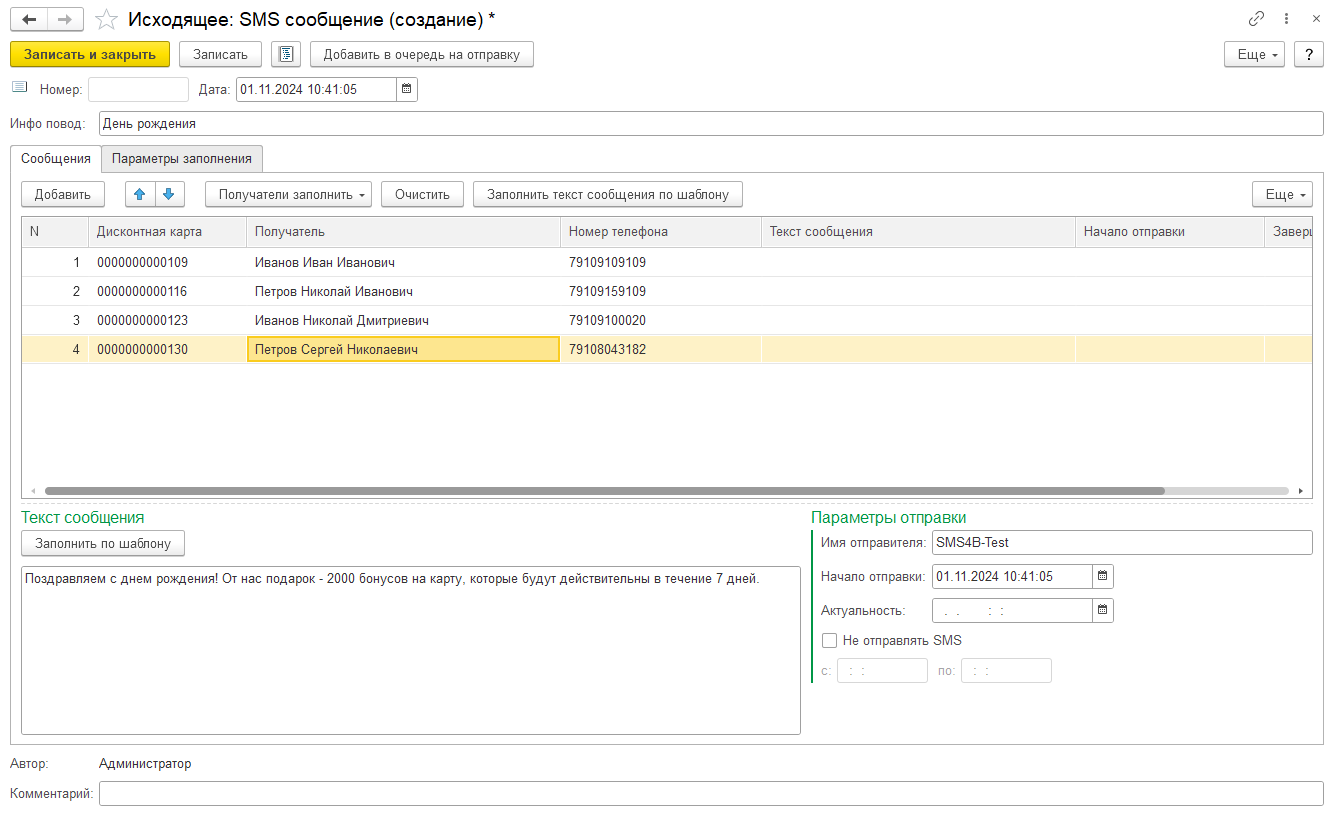
Task: Select recipient Петров Николай Иванович
Action: pyautogui.click(x=334, y=292)
